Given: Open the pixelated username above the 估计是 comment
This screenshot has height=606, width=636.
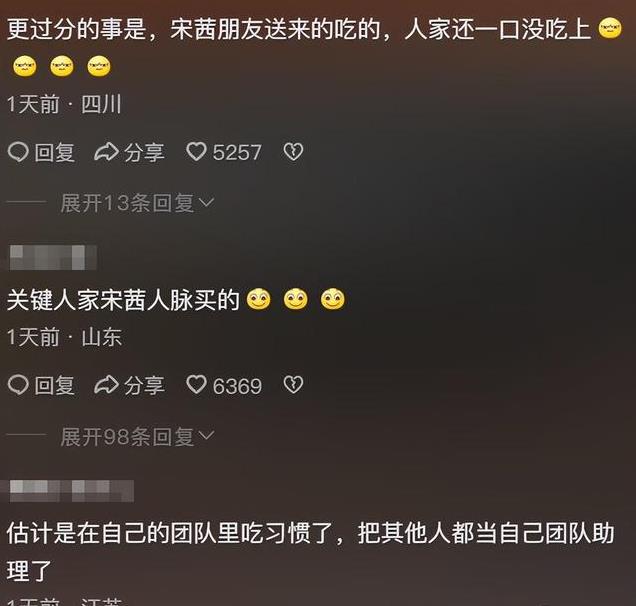Looking at the screenshot, I should pos(71,491).
